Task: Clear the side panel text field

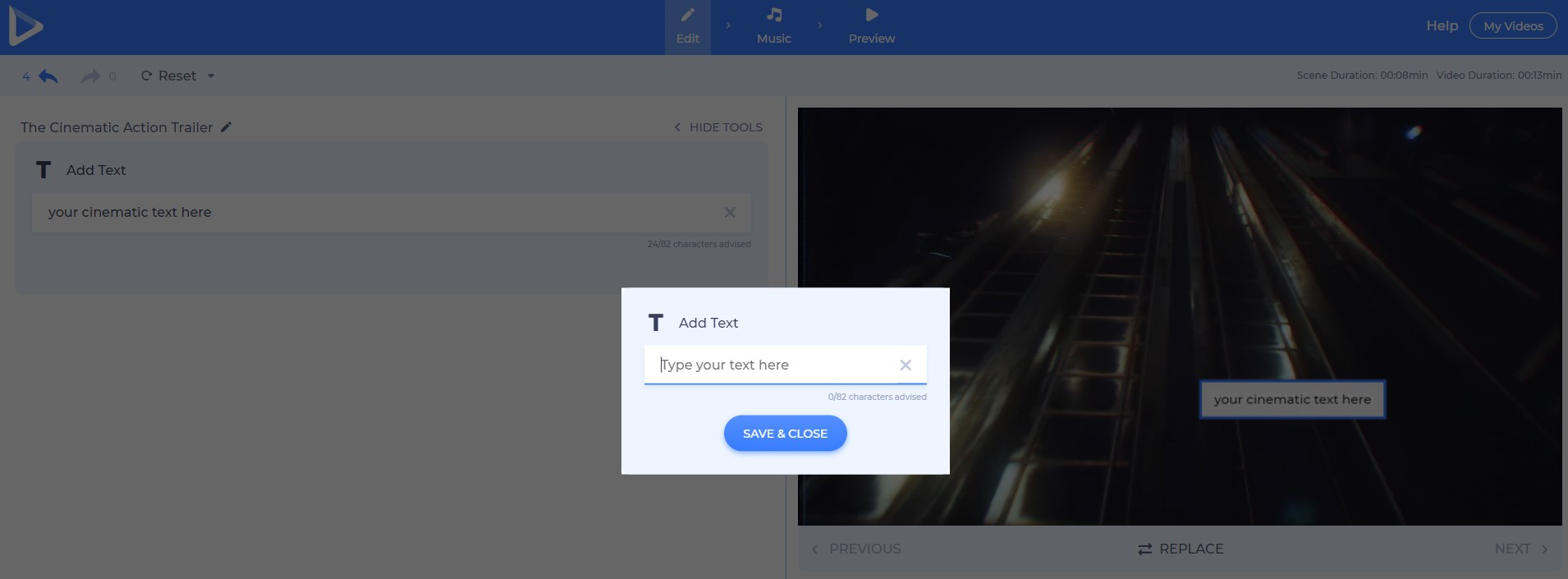Action: click(730, 212)
